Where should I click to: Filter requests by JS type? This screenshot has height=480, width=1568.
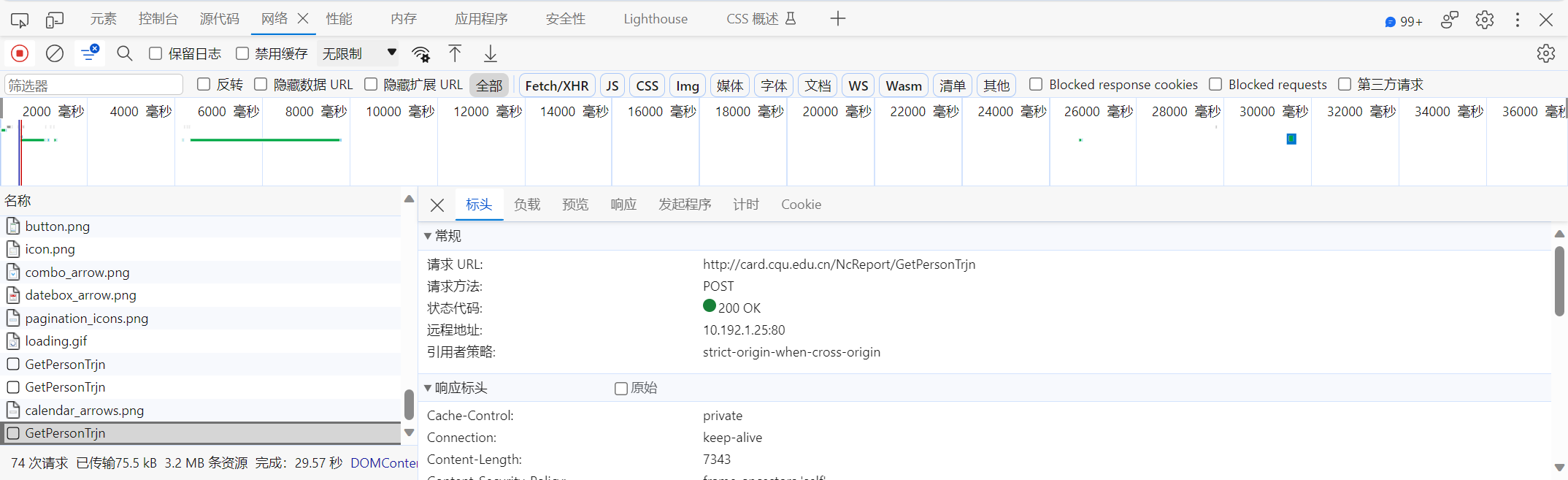612,85
